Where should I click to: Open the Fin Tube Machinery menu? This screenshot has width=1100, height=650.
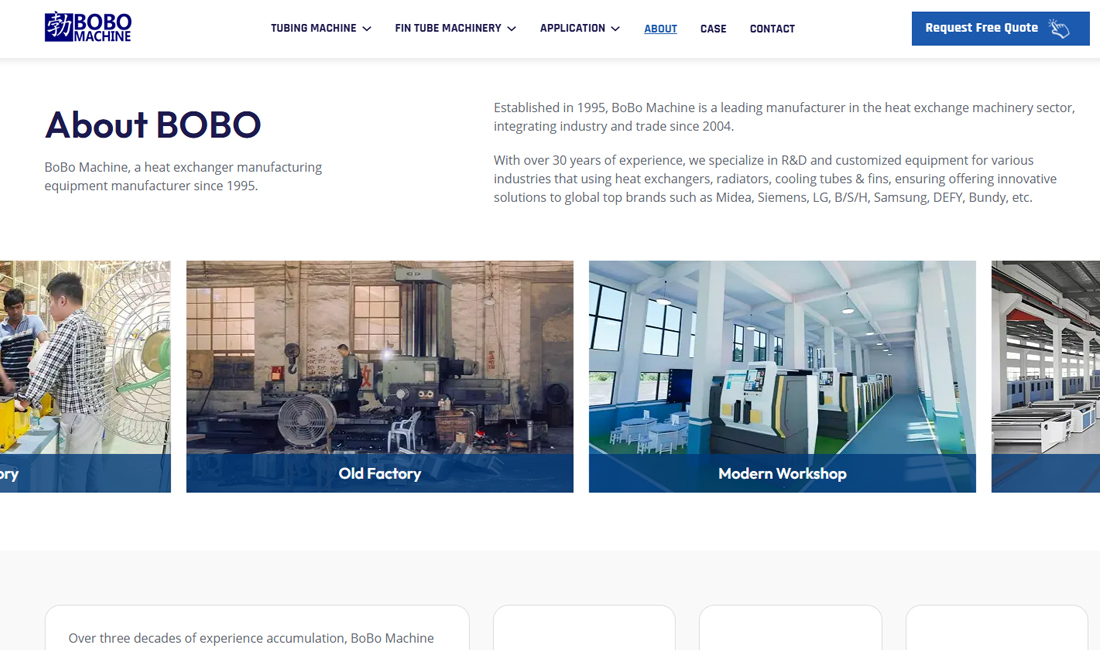(448, 28)
